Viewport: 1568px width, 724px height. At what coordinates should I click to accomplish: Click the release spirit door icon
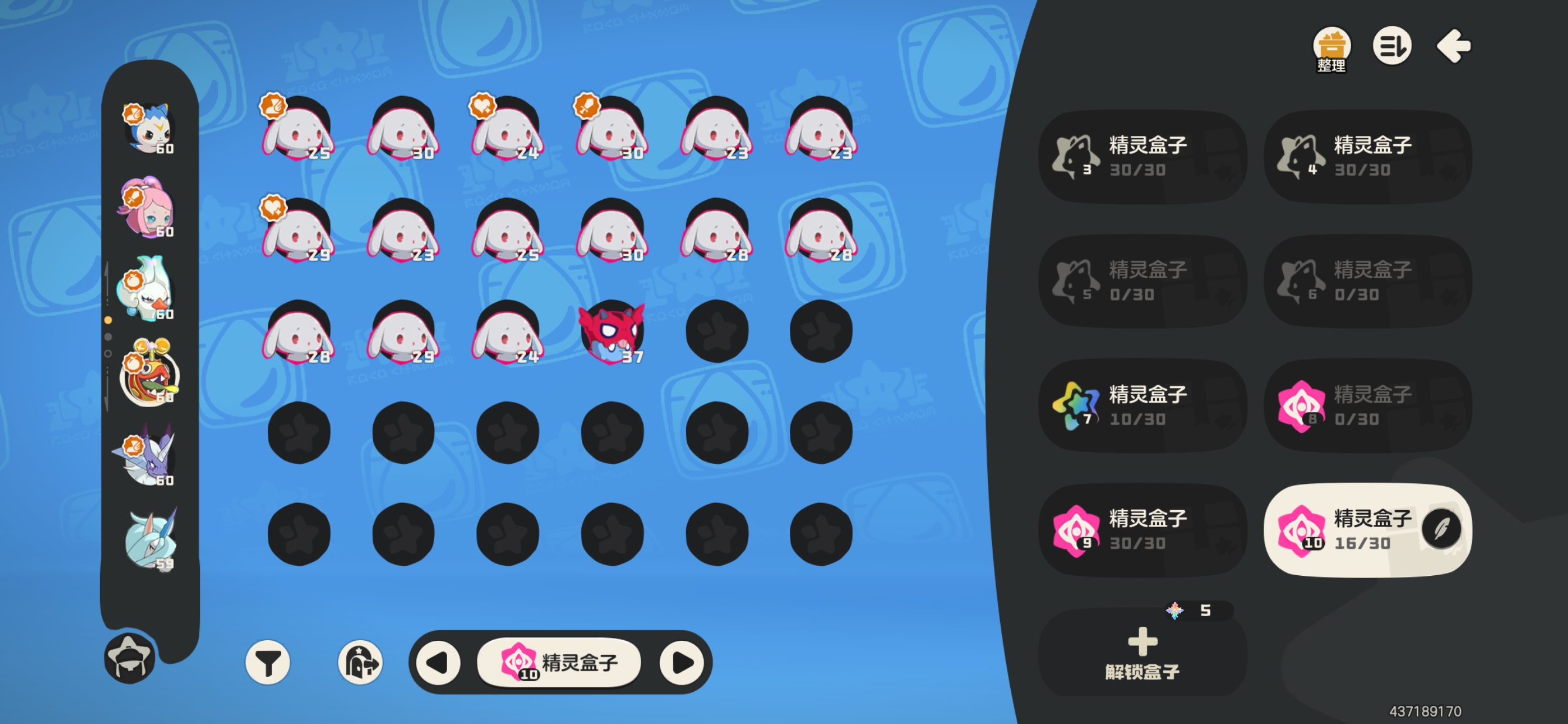tap(360, 662)
